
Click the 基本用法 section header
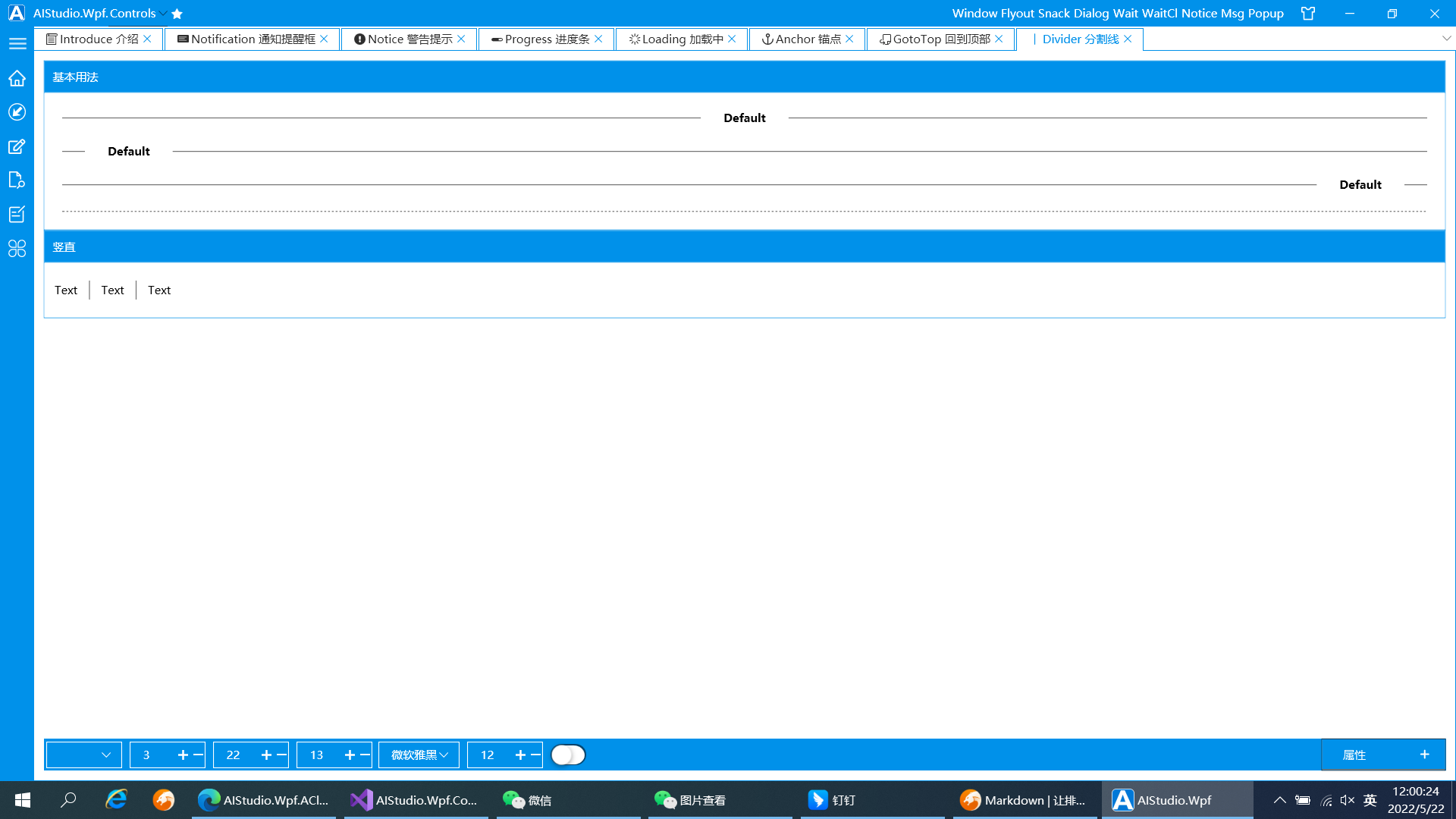click(x=745, y=77)
